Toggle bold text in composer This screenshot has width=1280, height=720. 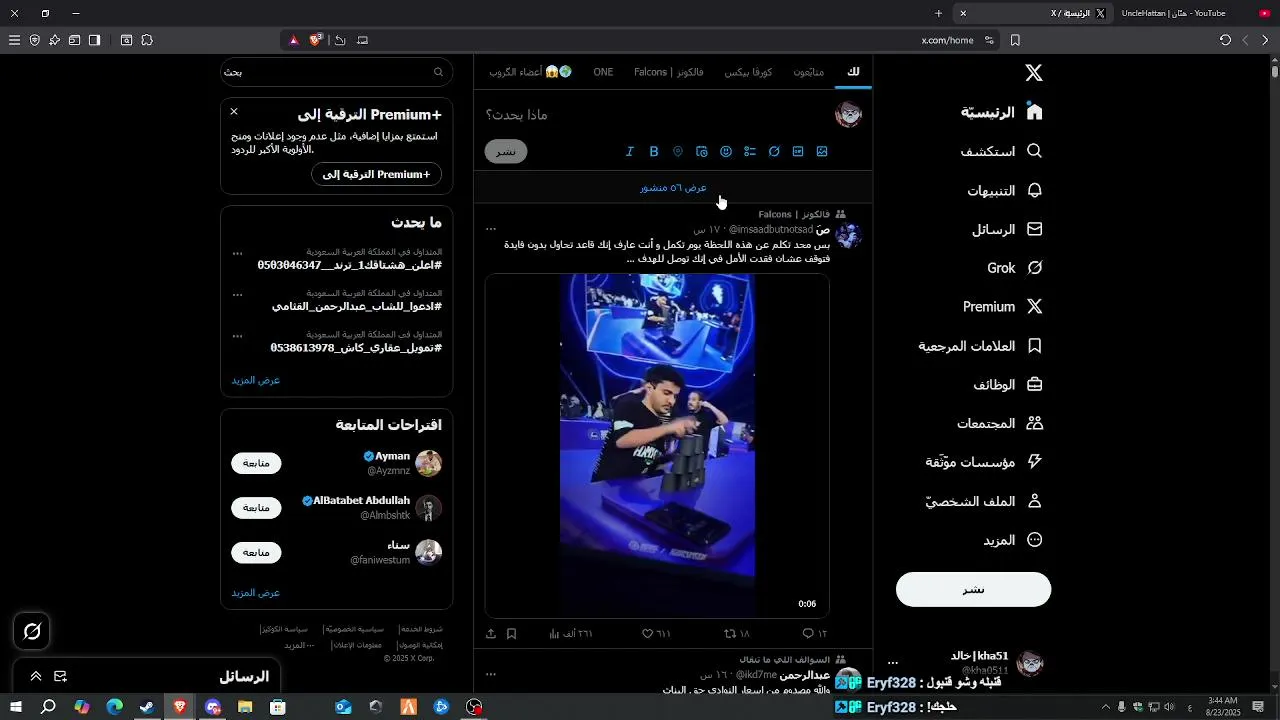654,152
